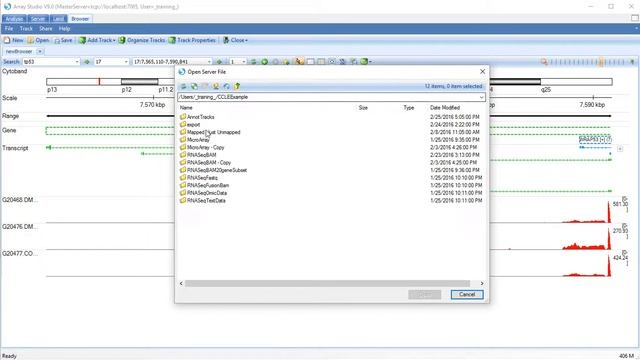Sort by the Size column header
This screenshot has height=360, width=640.
pyautogui.click(x=363, y=108)
